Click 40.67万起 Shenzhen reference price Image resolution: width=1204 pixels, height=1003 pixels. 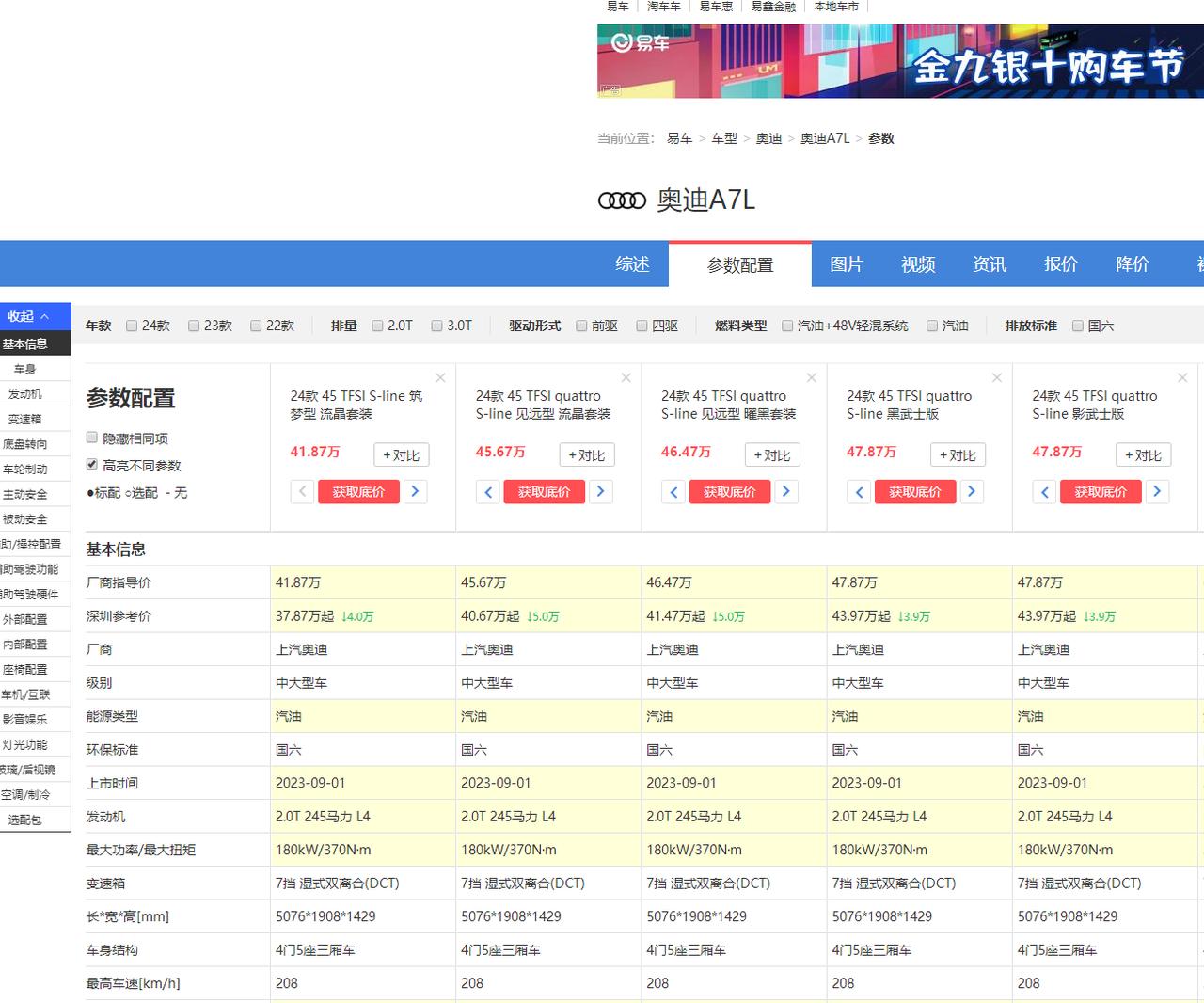pyautogui.click(x=490, y=616)
